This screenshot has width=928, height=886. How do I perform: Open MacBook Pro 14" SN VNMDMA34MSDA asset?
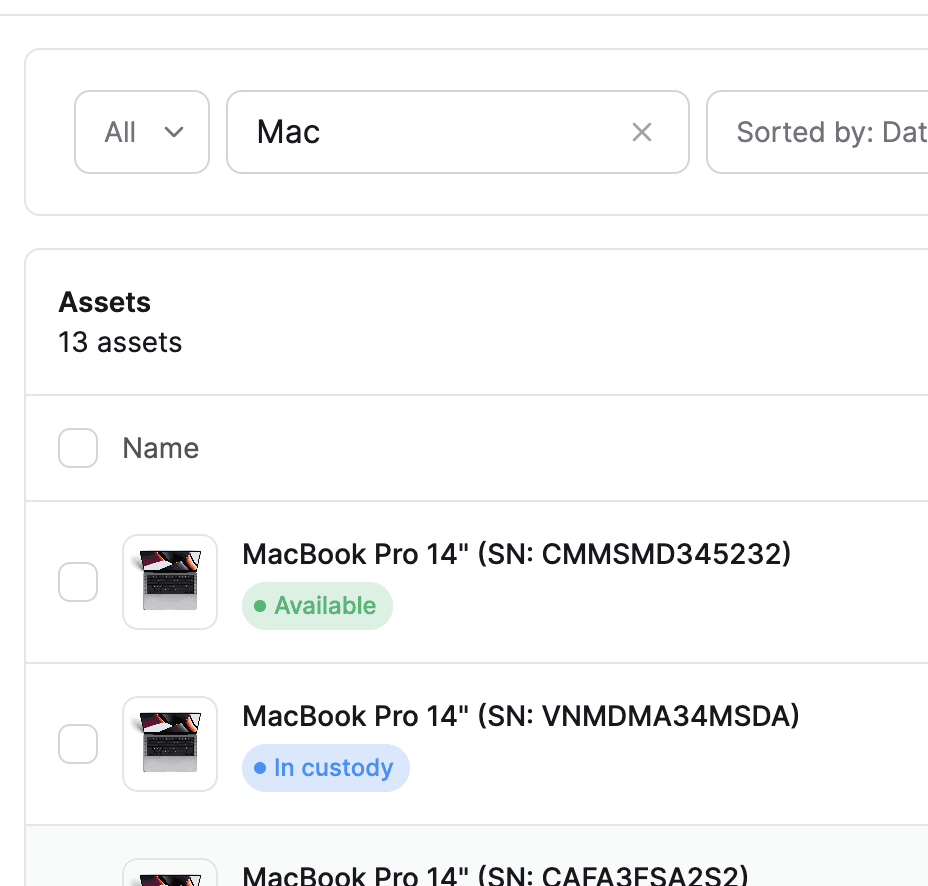pyautogui.click(x=521, y=716)
